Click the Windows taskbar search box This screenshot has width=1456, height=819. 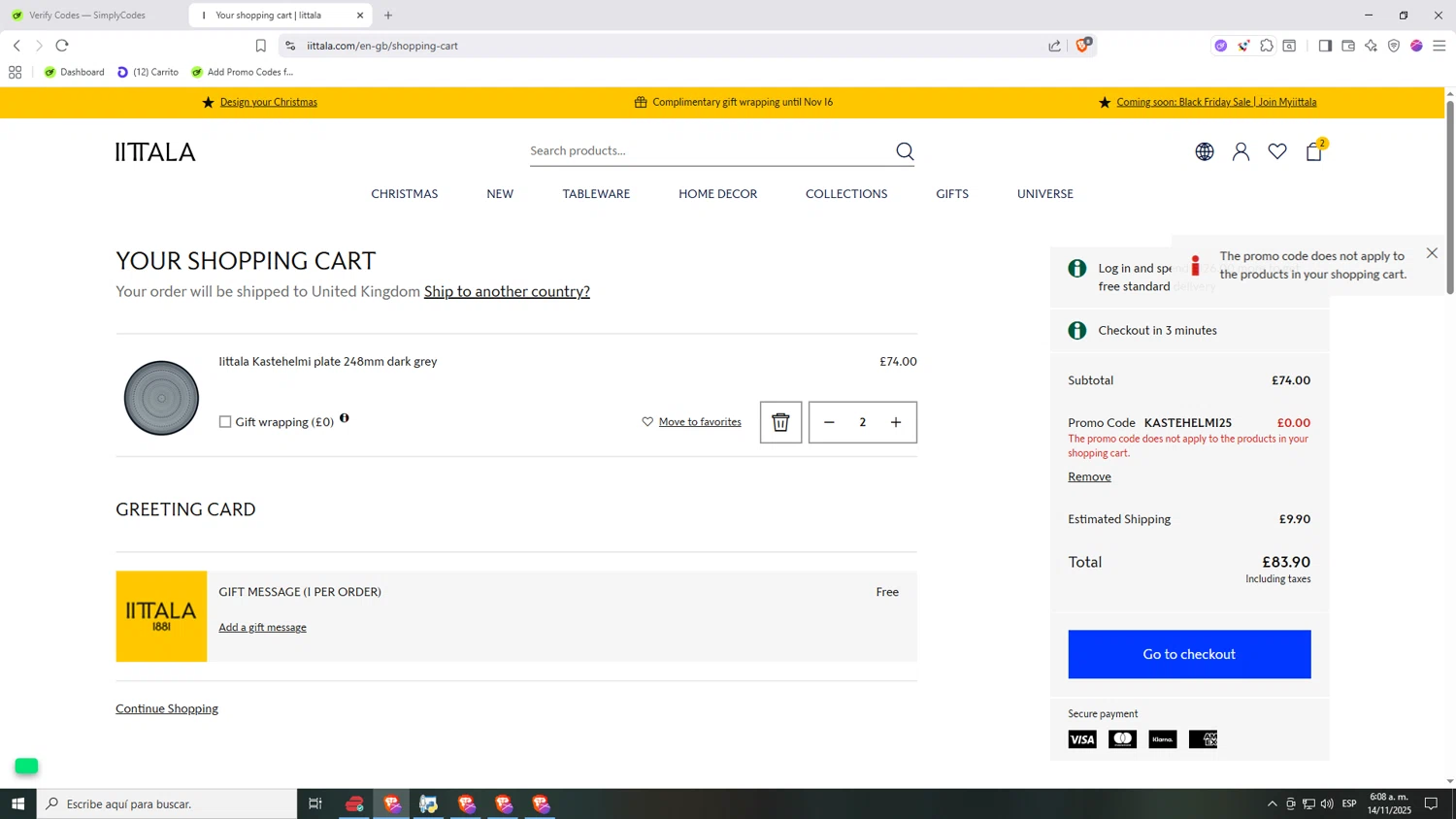[x=167, y=803]
